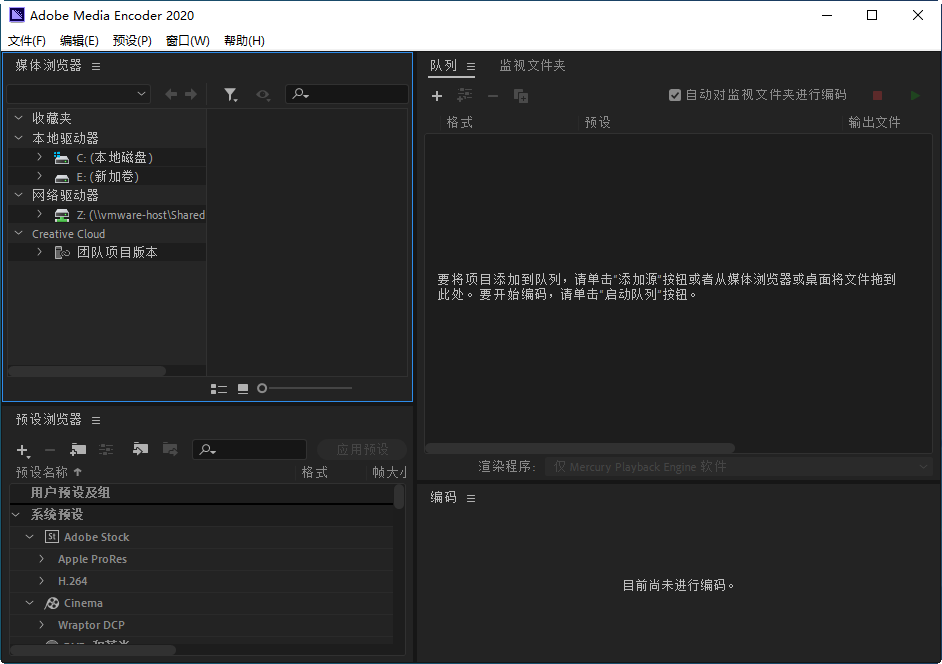Click the Export Preset icon in preset browser

(x=169, y=449)
